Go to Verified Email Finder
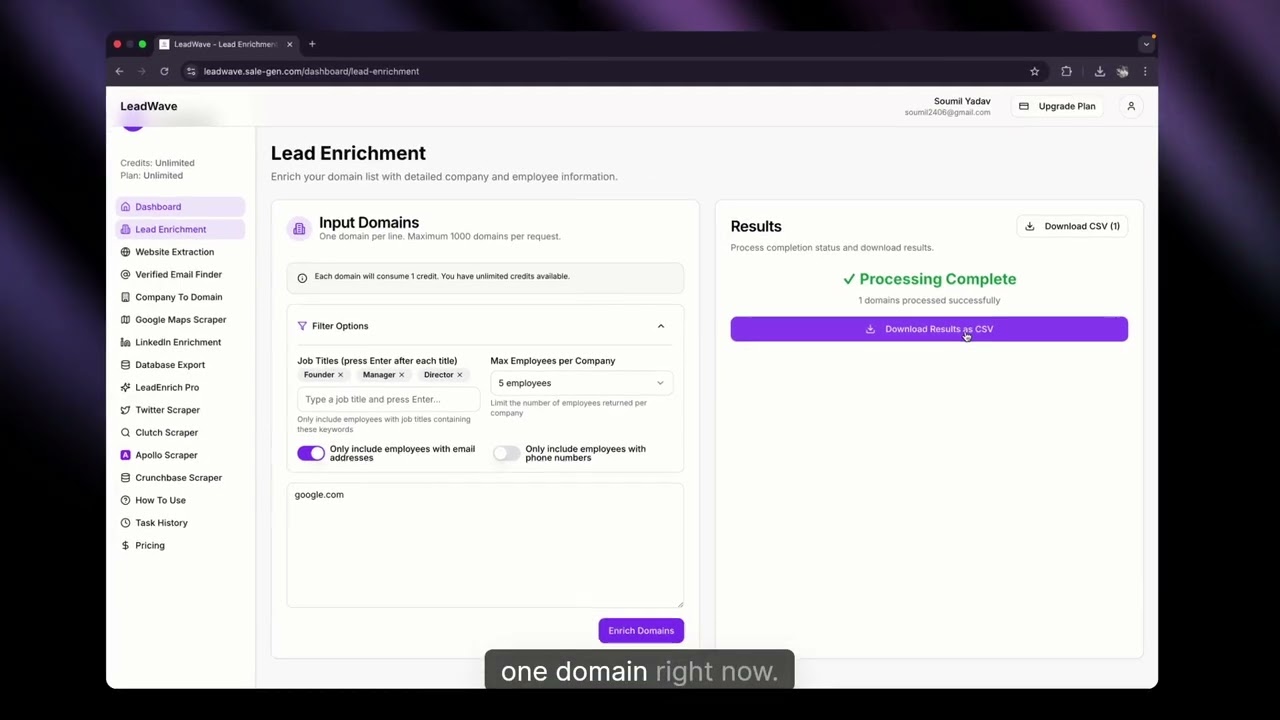The image size is (1280, 720). click(178, 274)
